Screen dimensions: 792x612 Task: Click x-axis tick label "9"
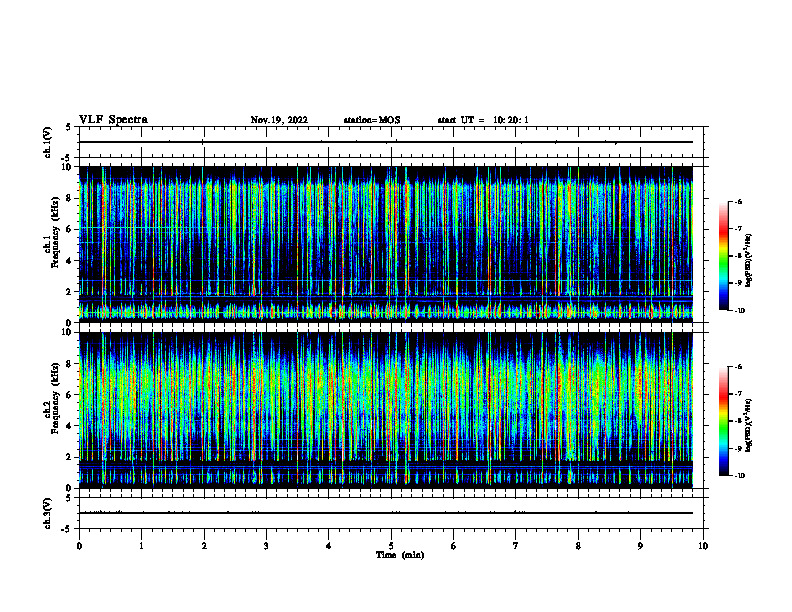tap(640, 546)
